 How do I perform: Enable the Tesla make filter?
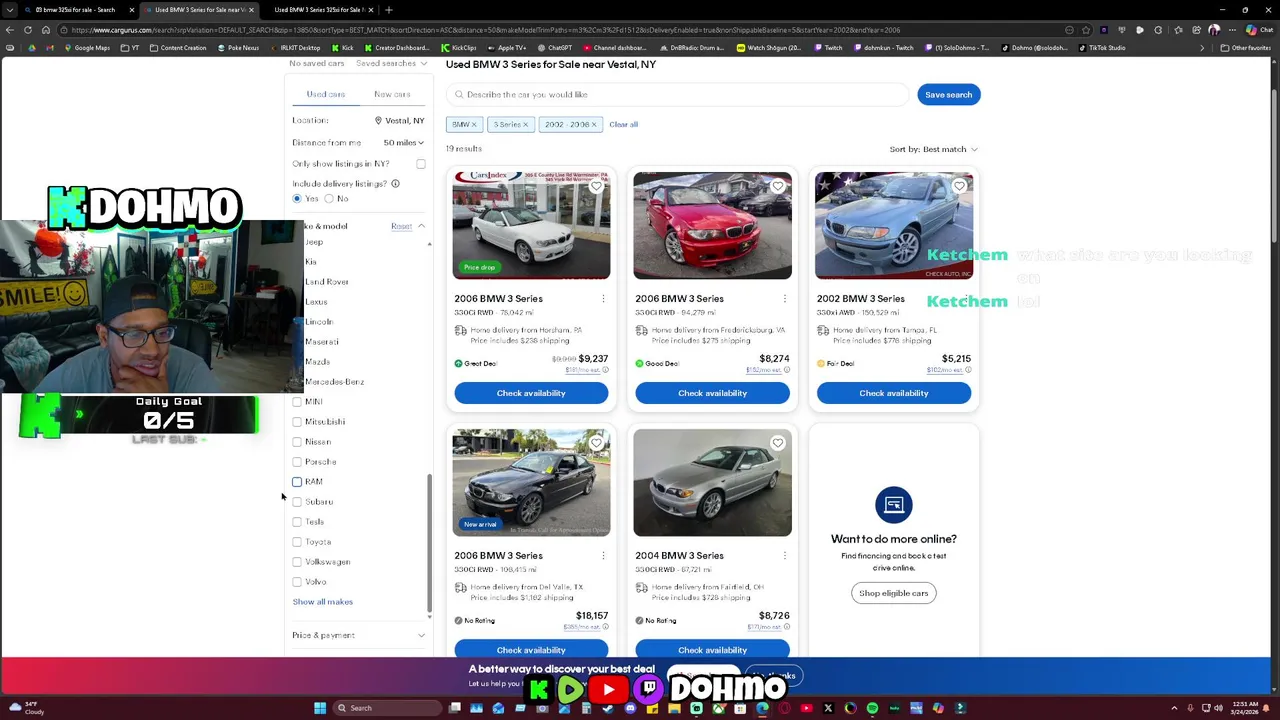pos(297,522)
